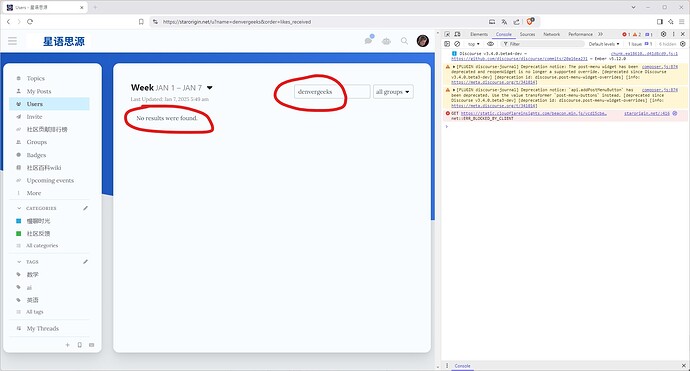Switch to Elements tab
The height and width of the screenshot is (371, 690).
point(479,34)
